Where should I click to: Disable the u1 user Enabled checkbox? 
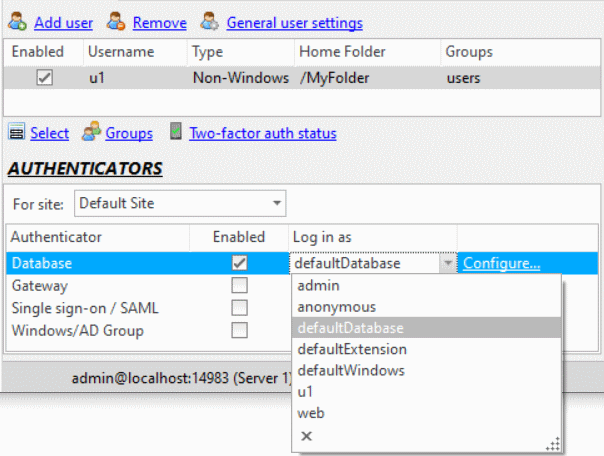[x=44, y=78]
